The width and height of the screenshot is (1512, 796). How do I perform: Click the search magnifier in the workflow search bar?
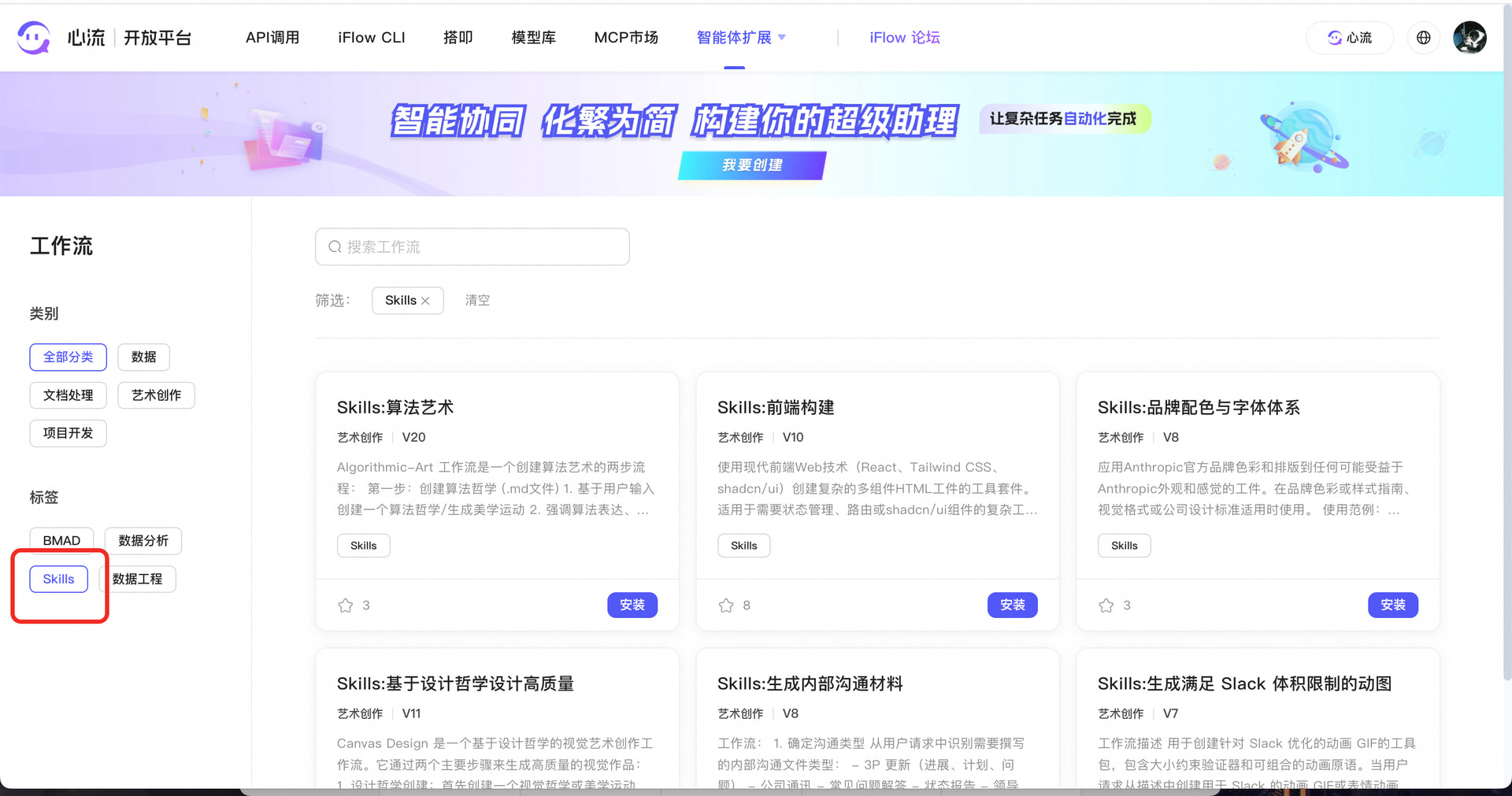[334, 246]
